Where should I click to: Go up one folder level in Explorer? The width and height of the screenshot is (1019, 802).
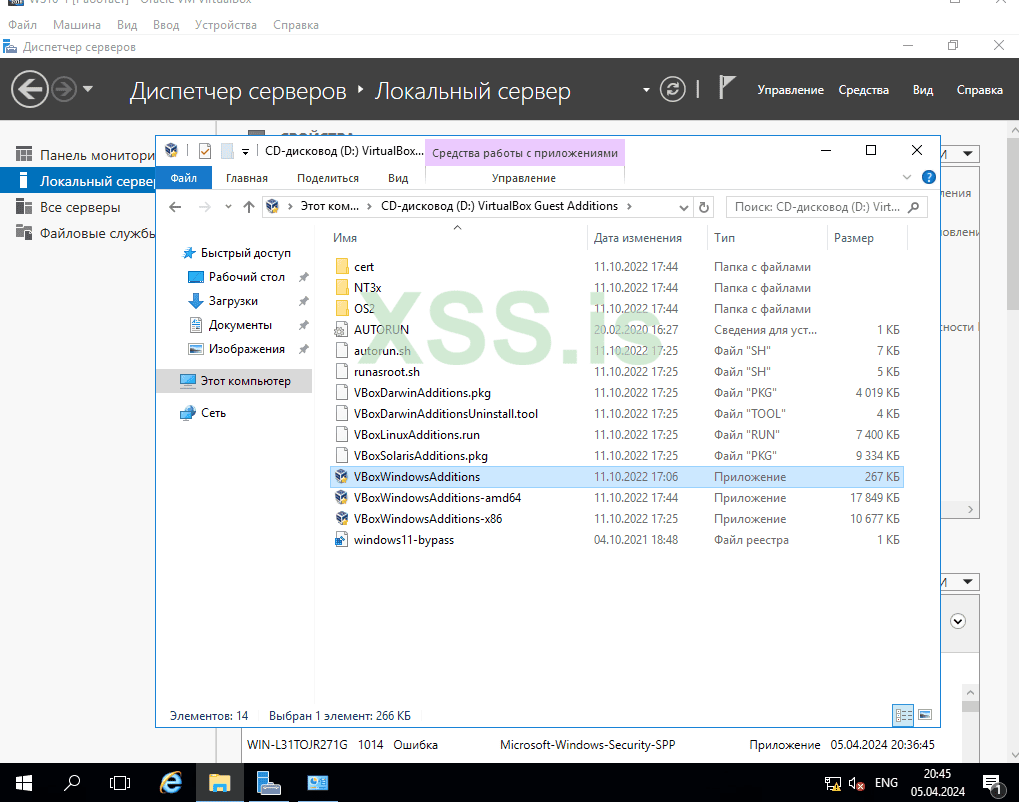coord(249,207)
